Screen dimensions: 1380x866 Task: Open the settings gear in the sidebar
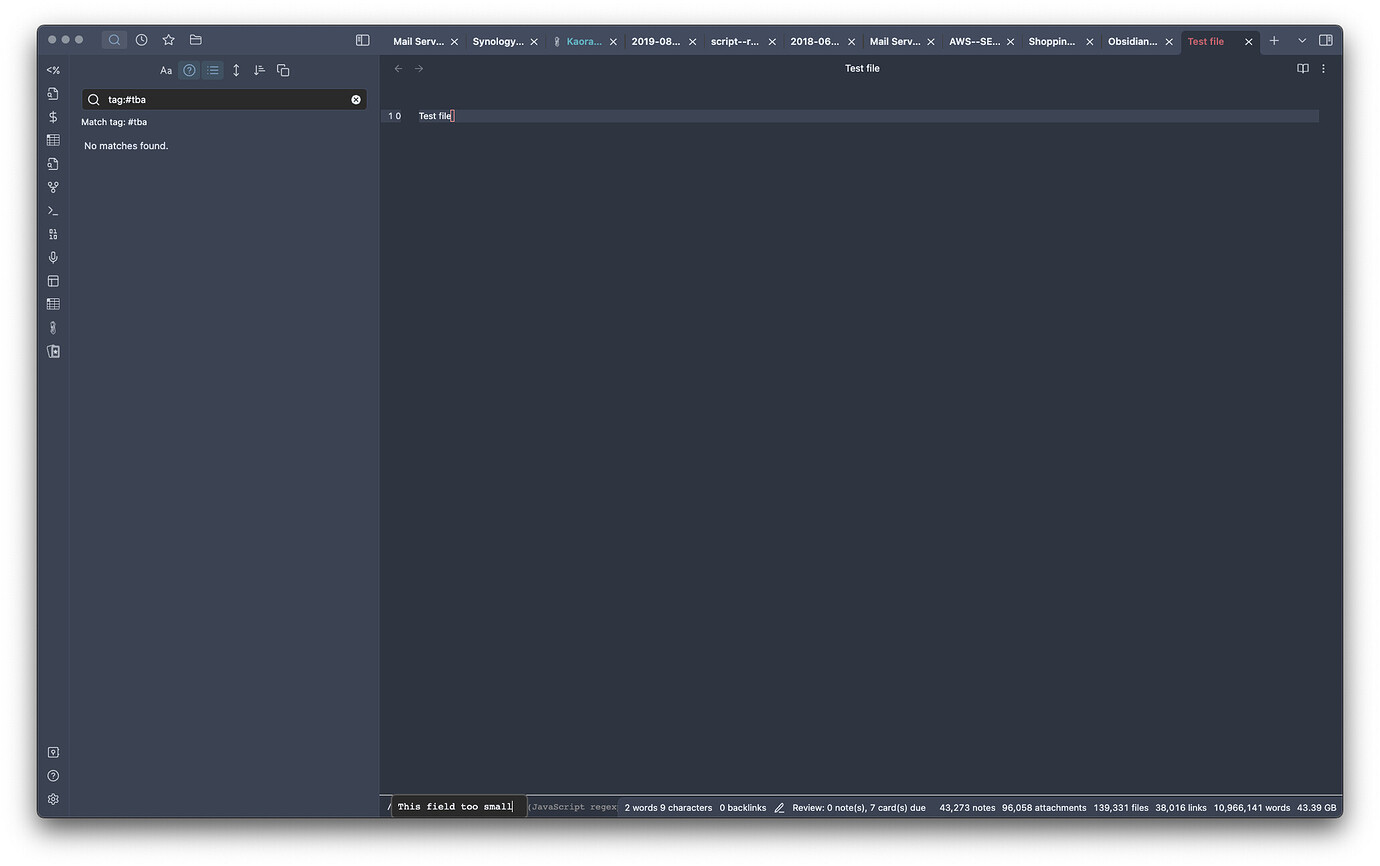point(53,799)
